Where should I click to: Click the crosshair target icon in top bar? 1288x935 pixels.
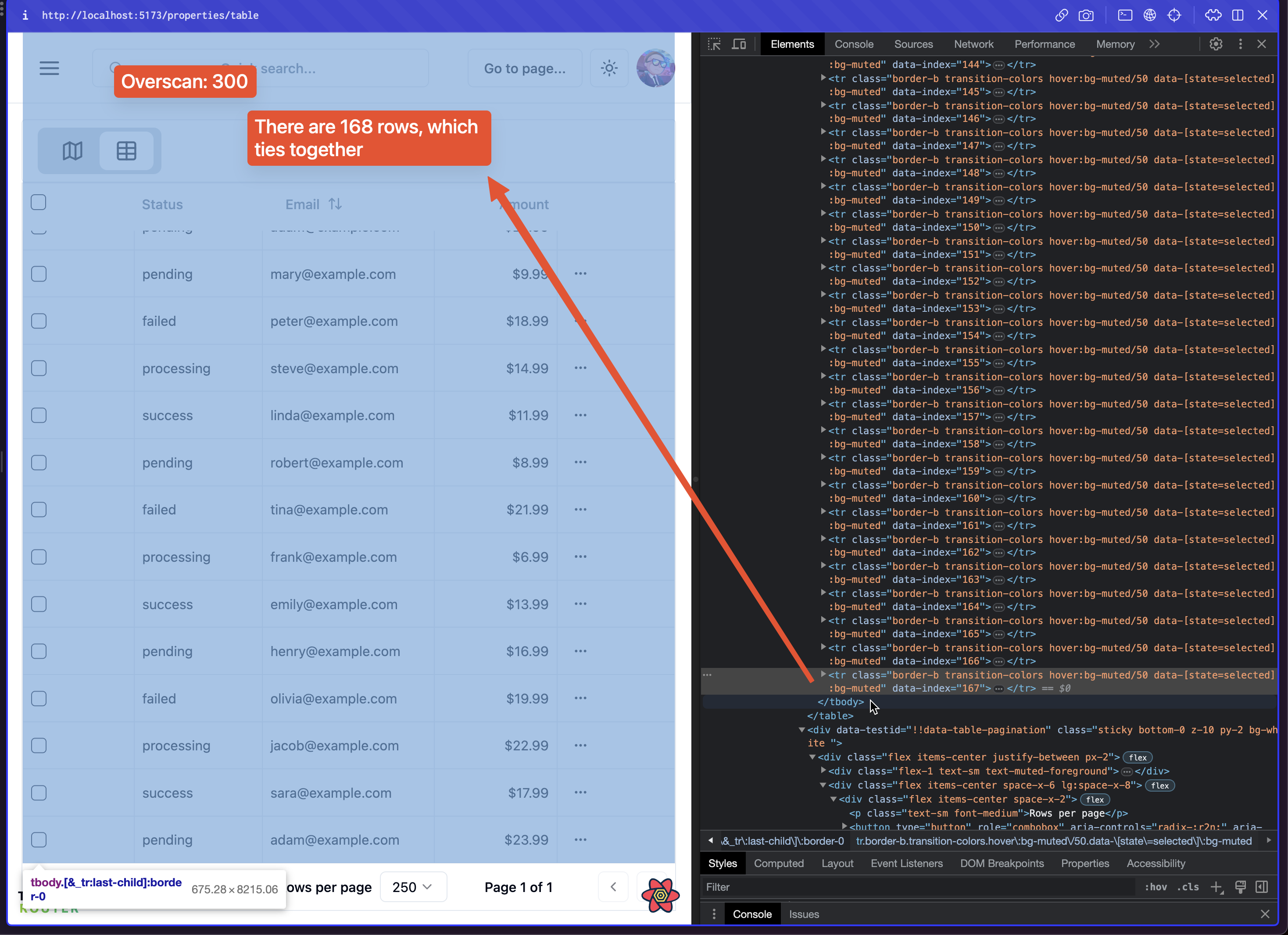coord(1174,15)
